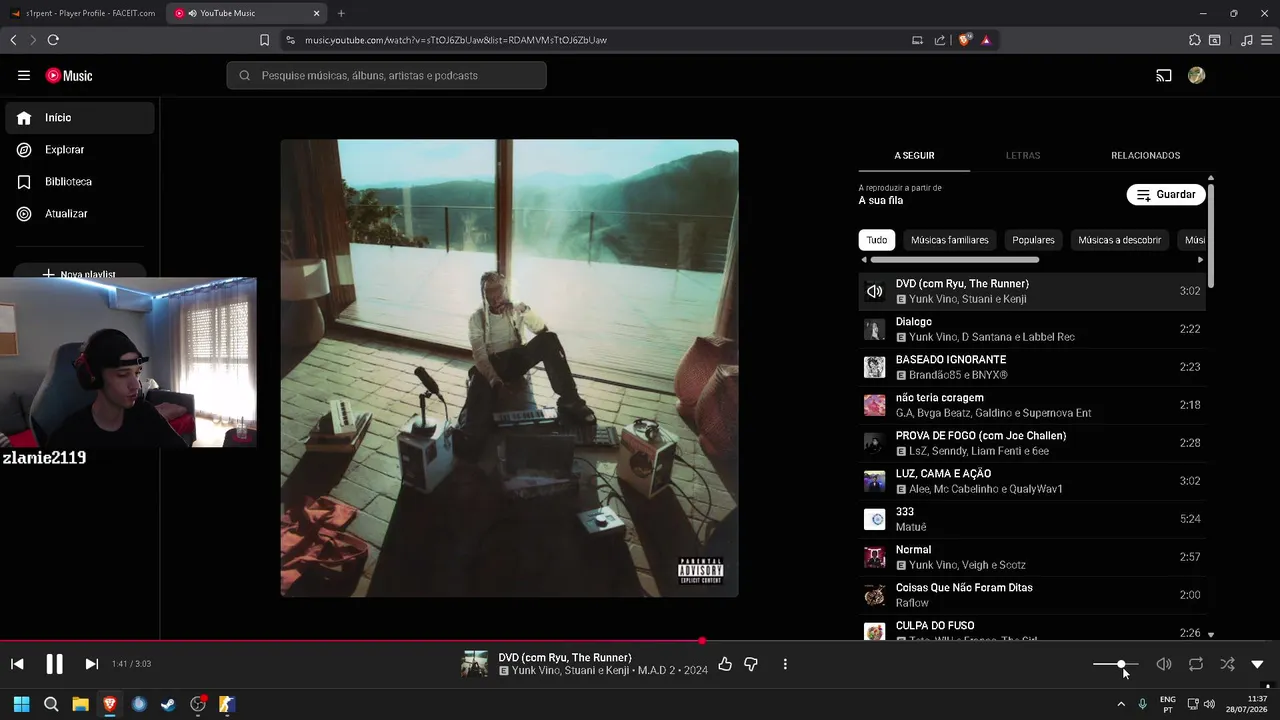The width and height of the screenshot is (1280, 720).
Task: Mute the player volume icon
Action: [1164, 664]
